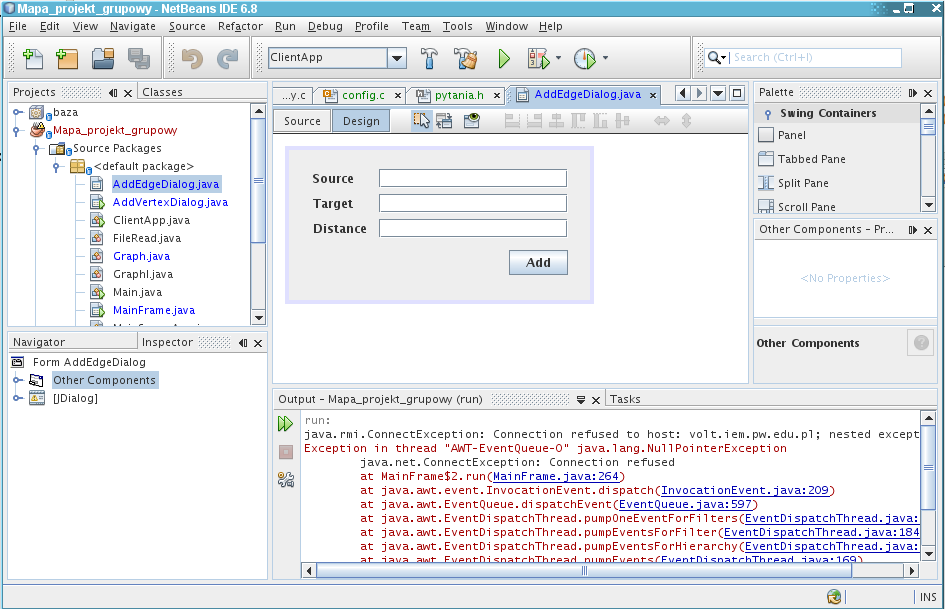
Task: Minimize the Palette panel
Action: [912, 93]
